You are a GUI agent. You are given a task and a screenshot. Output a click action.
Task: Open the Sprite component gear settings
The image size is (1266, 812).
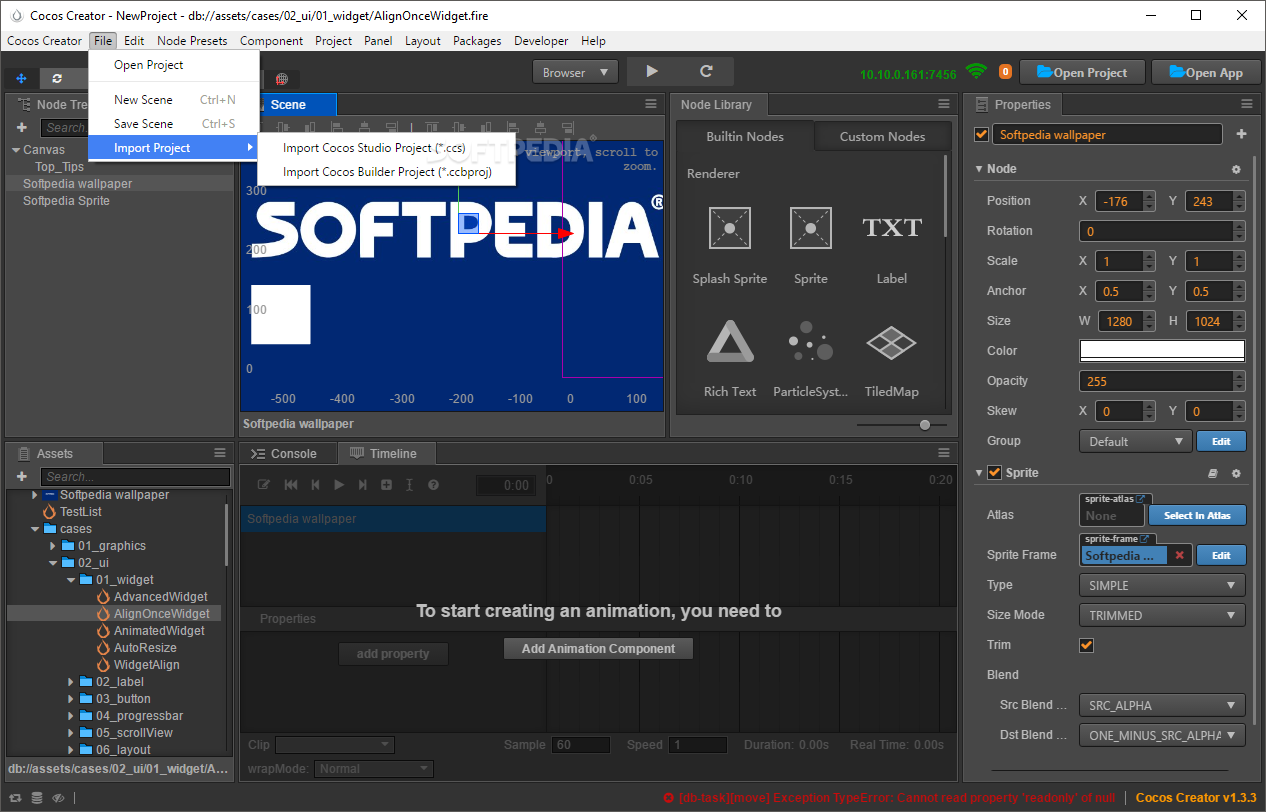(1236, 473)
